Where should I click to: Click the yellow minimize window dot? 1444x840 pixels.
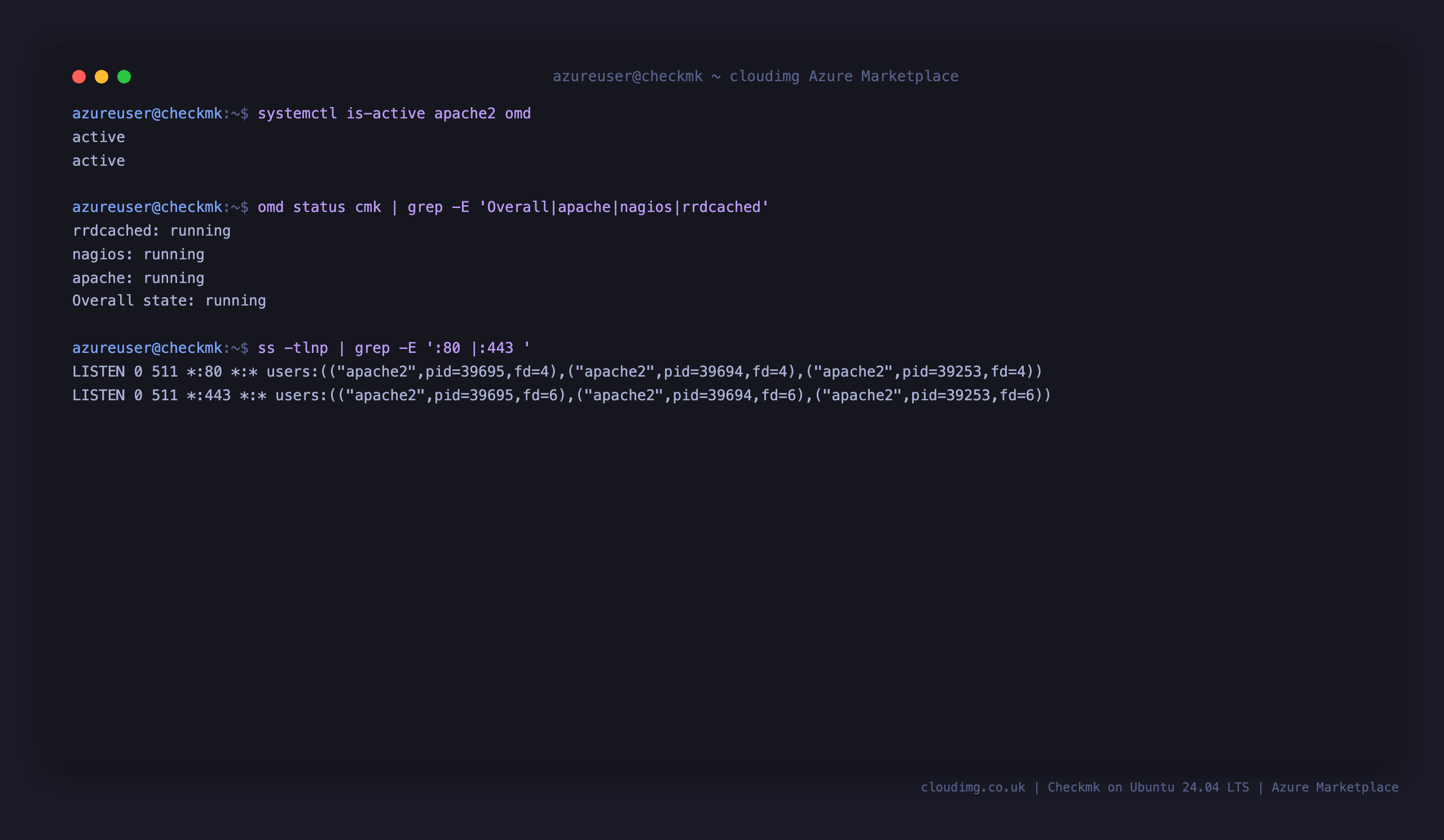point(102,77)
